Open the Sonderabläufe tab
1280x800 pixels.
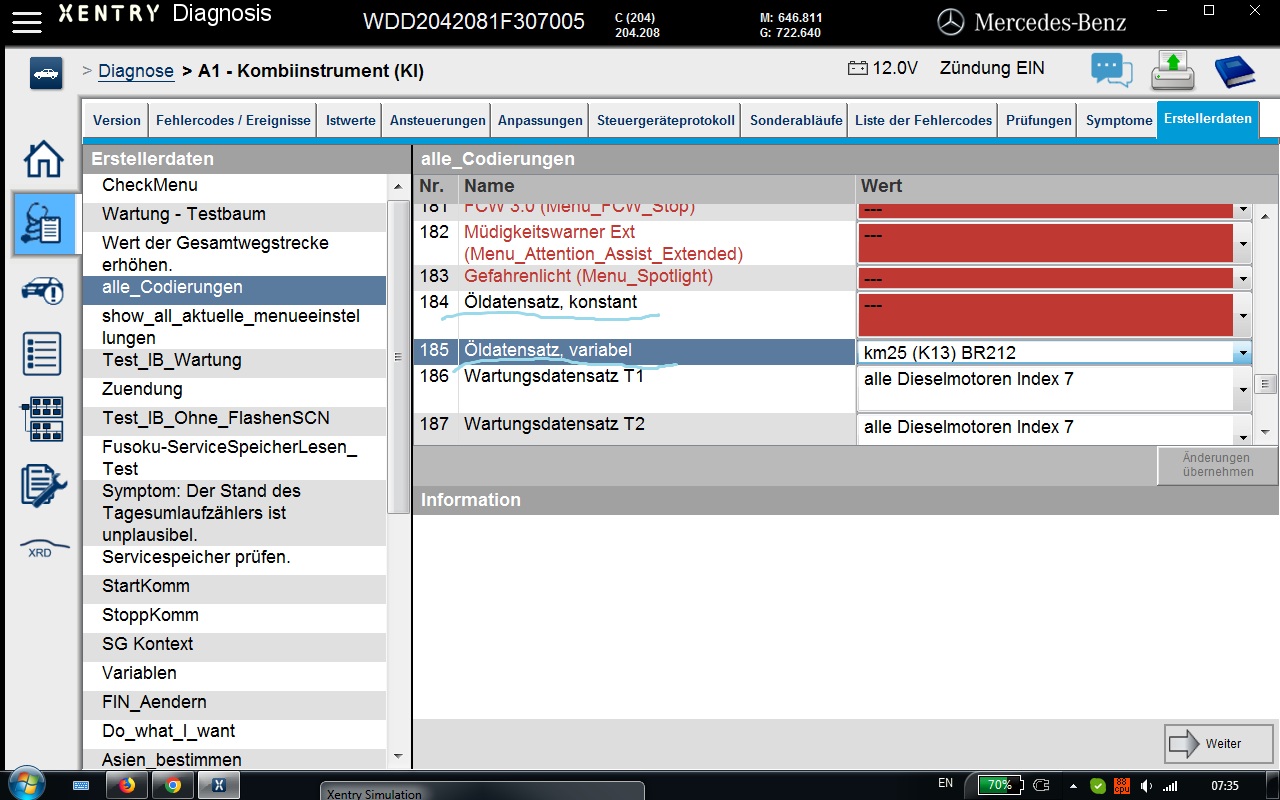[x=797, y=120]
